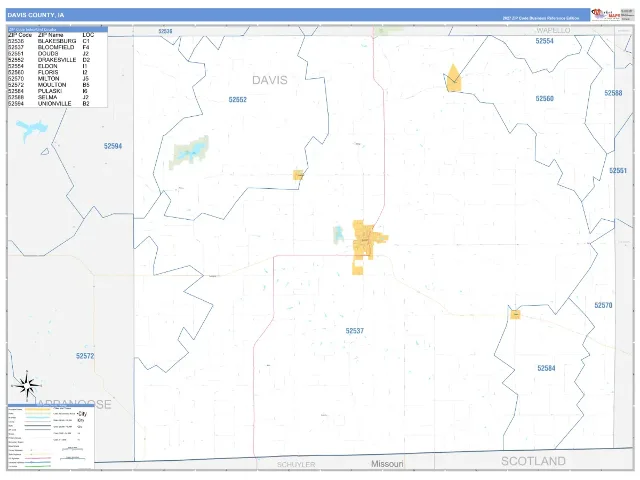Click the orange Bloomfield city area
This screenshot has height=480, width=640.
(367, 245)
